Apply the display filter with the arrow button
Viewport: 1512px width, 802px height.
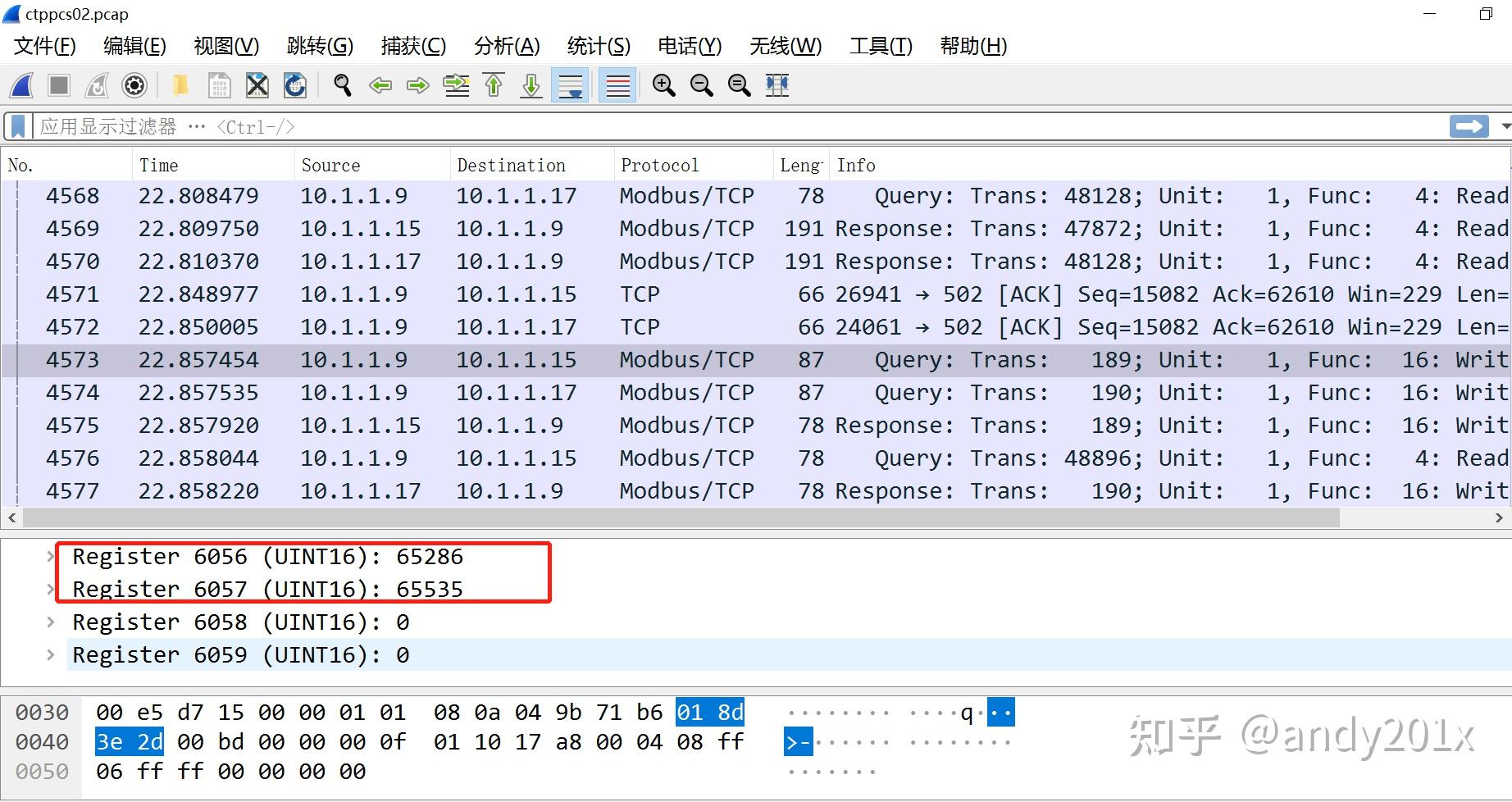[x=1468, y=125]
